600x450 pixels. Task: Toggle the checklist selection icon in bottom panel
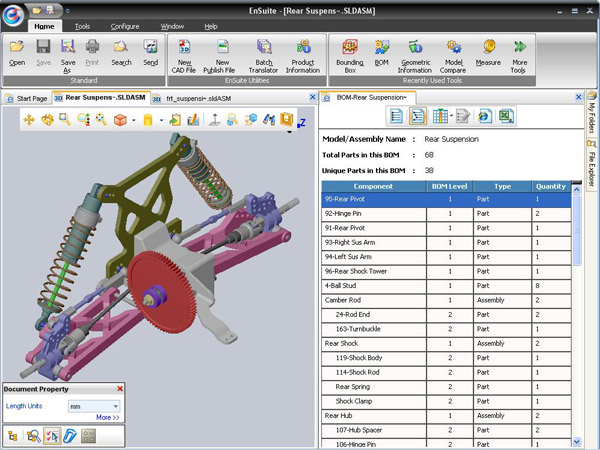click(x=52, y=436)
